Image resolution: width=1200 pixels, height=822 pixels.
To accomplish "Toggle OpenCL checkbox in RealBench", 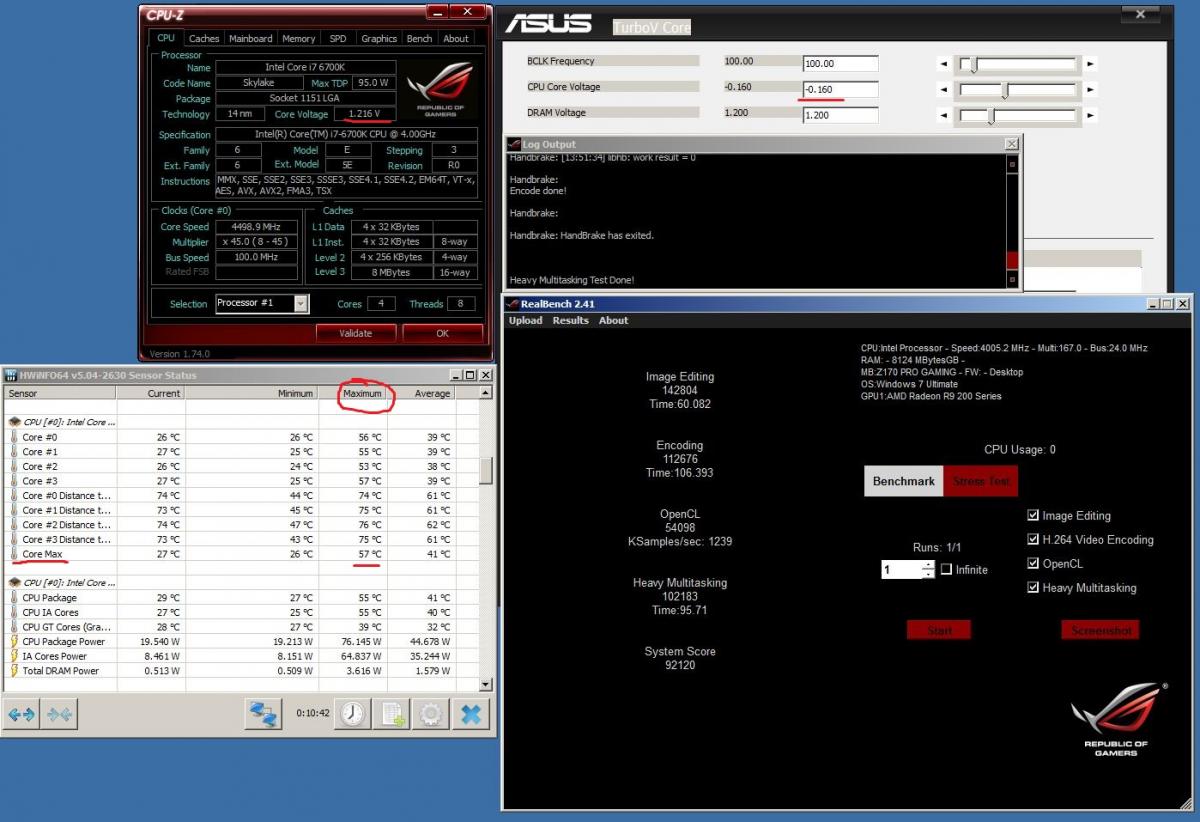I will (x=1033, y=563).
